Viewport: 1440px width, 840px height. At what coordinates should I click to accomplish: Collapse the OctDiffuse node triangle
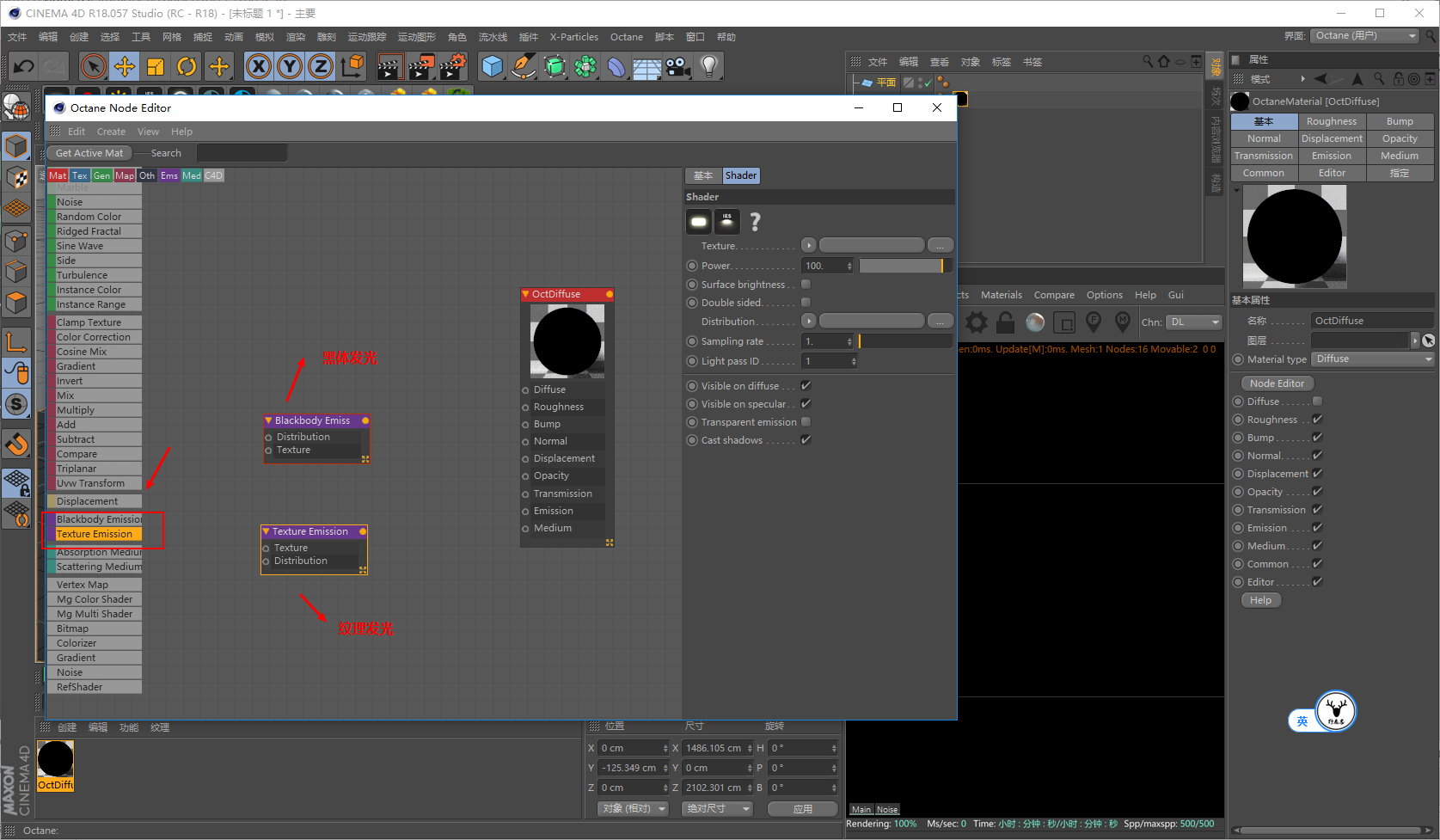tap(525, 294)
